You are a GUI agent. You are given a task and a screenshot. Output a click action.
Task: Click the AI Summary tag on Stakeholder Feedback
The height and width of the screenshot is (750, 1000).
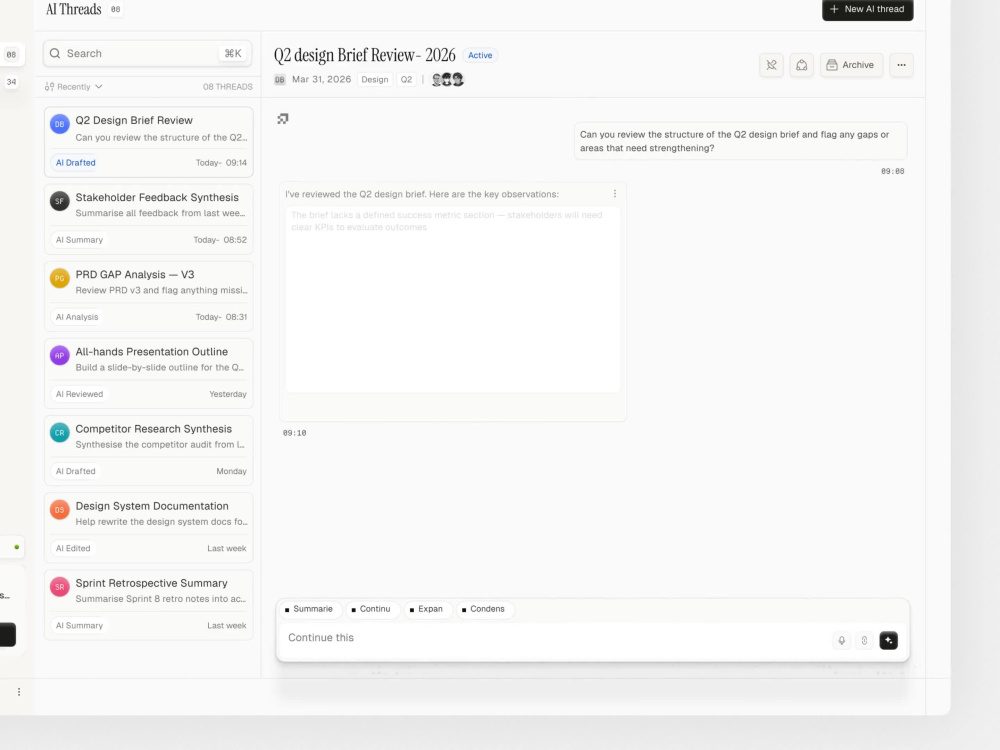point(79,240)
